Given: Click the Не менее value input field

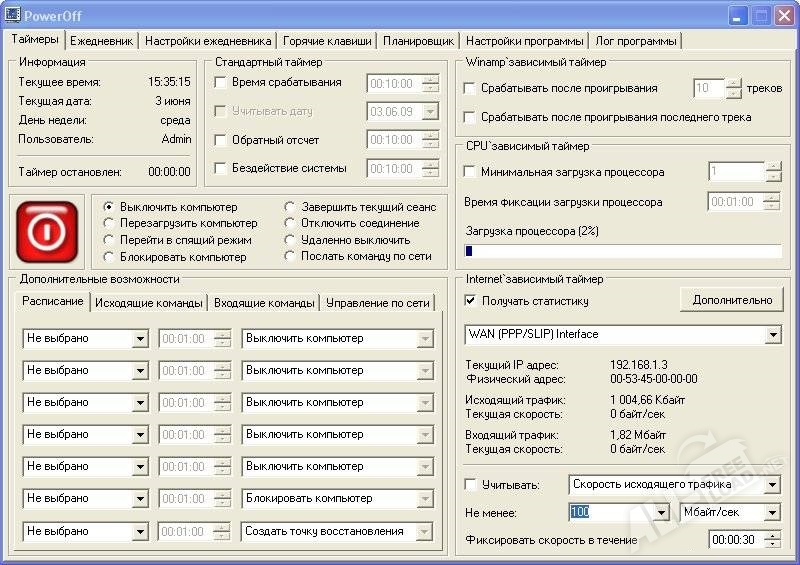Looking at the screenshot, I should pyautogui.click(x=610, y=512).
